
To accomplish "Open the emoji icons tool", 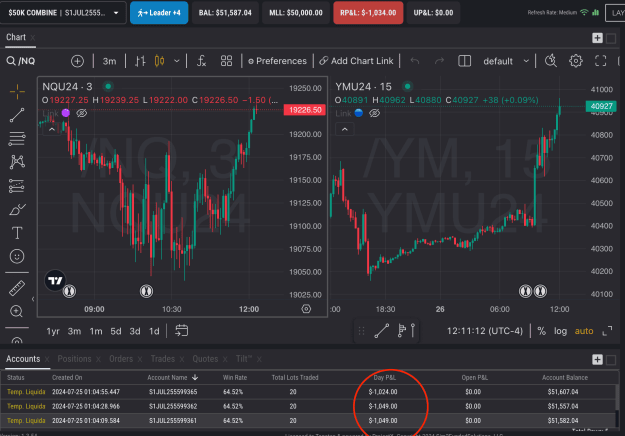I will tap(17, 256).
